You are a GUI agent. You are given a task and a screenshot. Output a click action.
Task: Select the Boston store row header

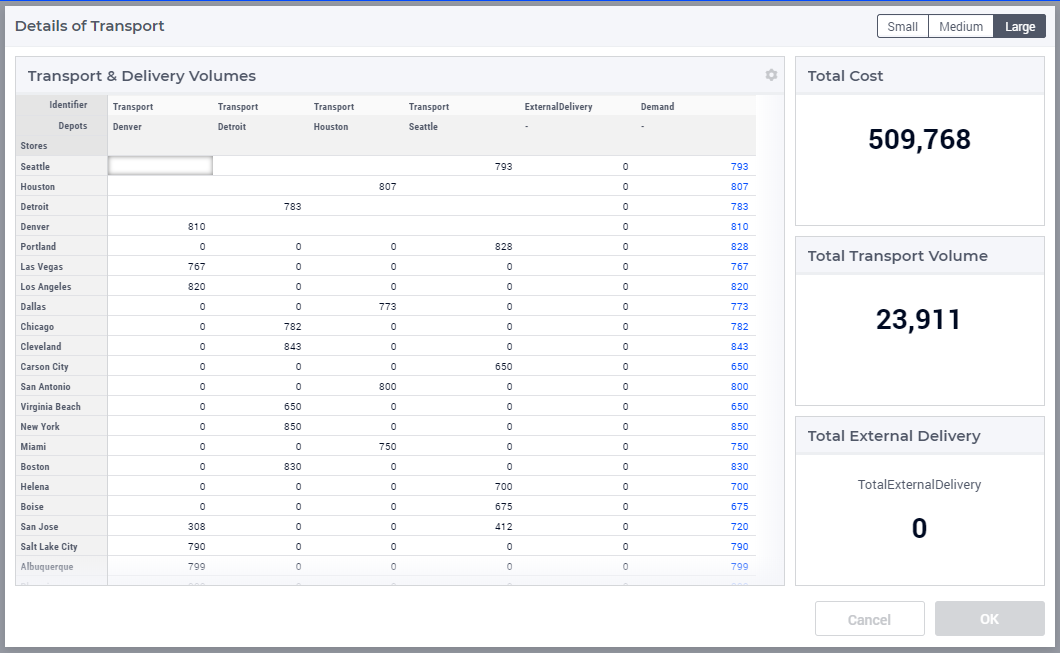62,466
